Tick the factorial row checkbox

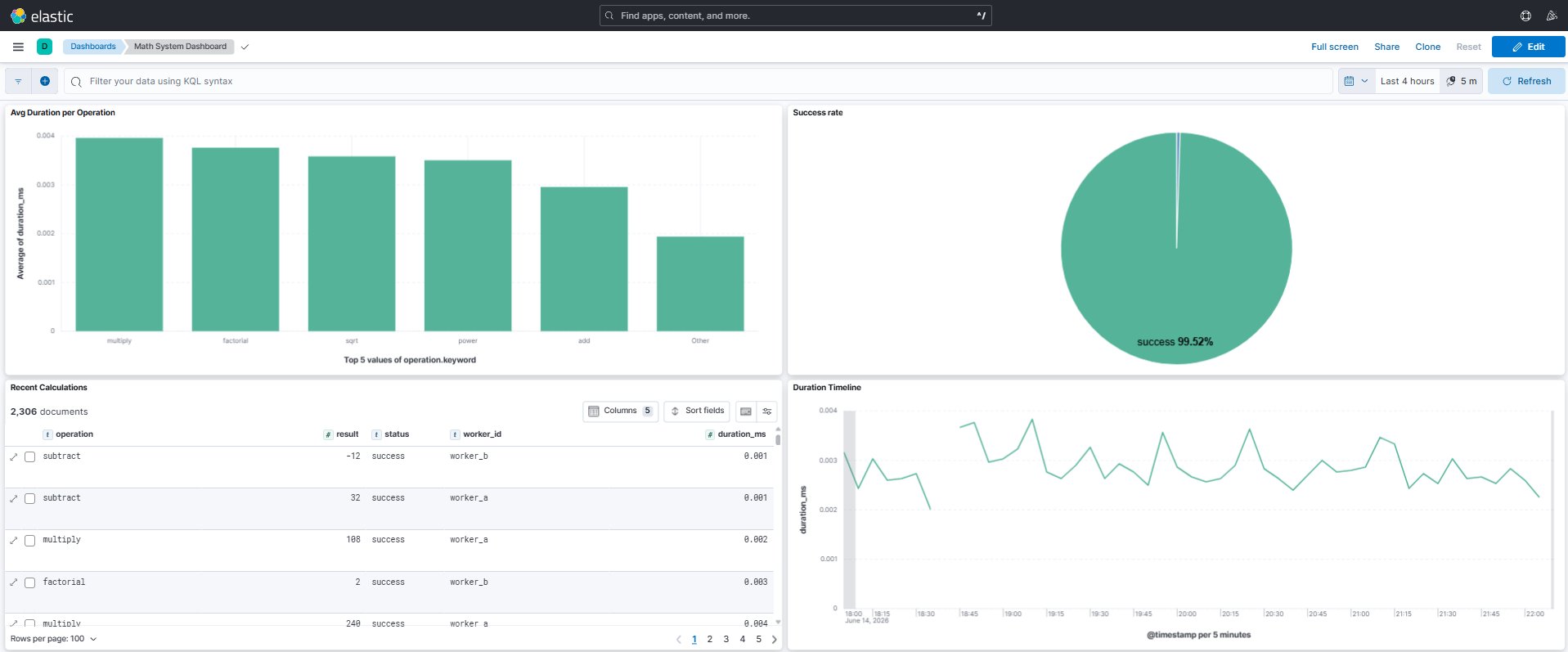pyautogui.click(x=30, y=582)
